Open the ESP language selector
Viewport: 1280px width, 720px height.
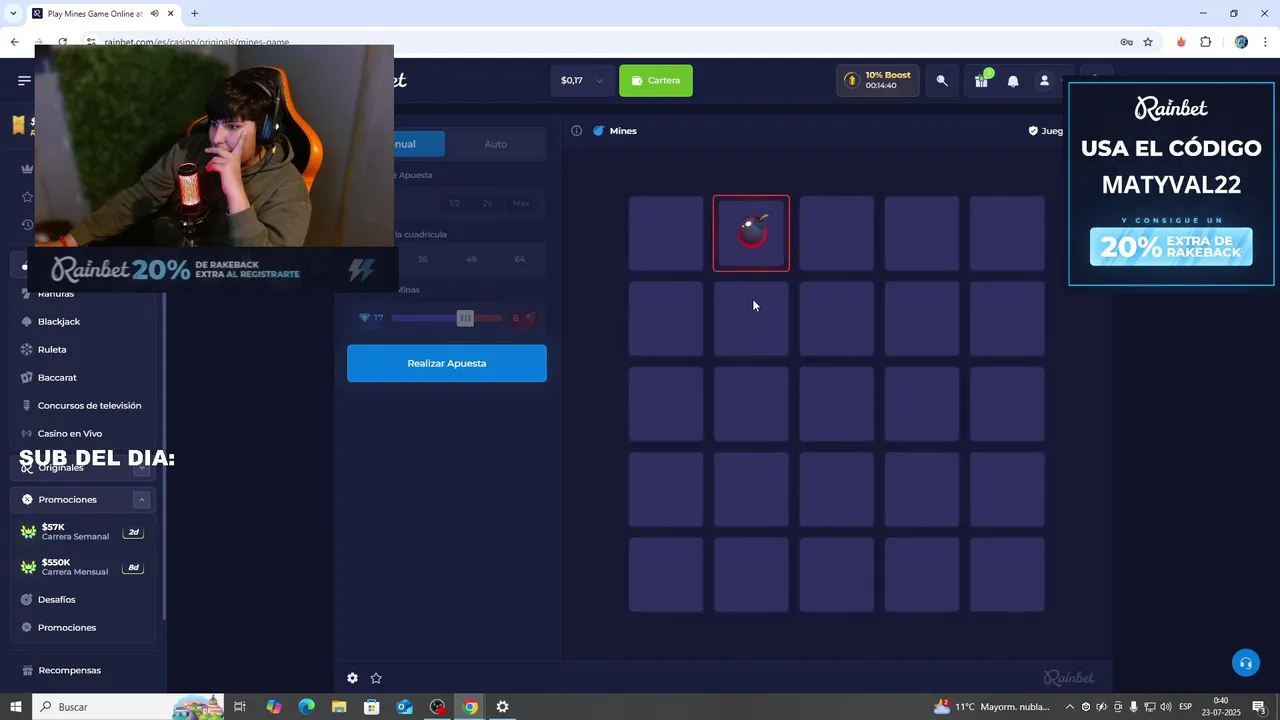pos(1185,707)
